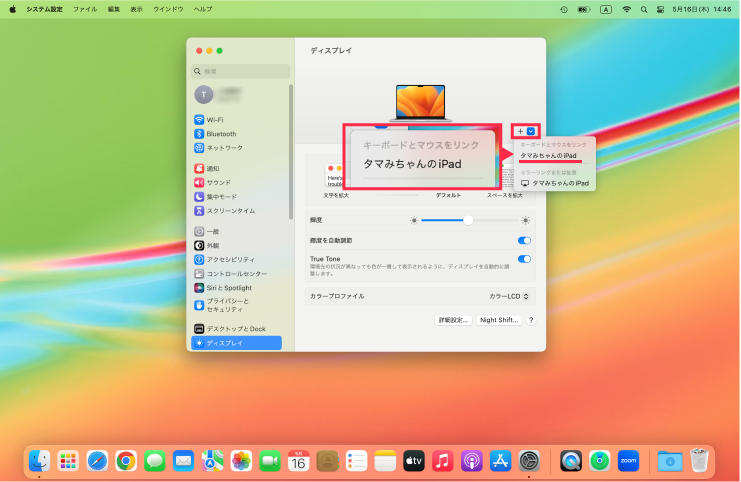741x482 pixels.
Task: Open the ヘルプ menu
Action: pos(203,9)
